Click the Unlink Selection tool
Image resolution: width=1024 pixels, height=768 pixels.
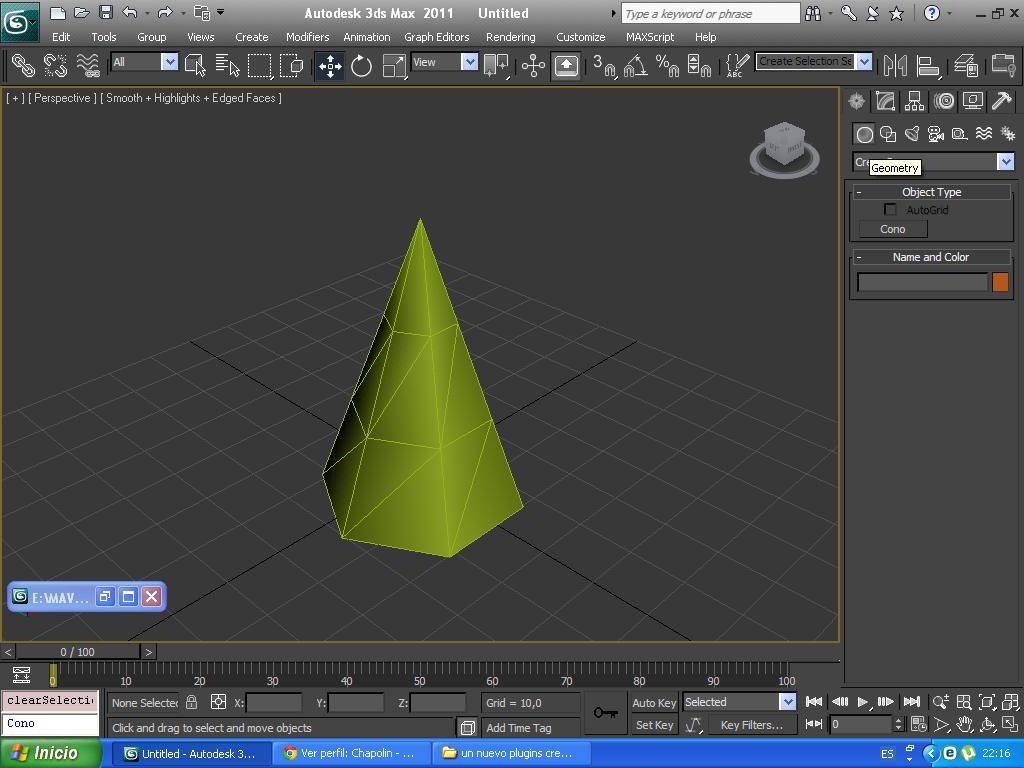[x=55, y=65]
